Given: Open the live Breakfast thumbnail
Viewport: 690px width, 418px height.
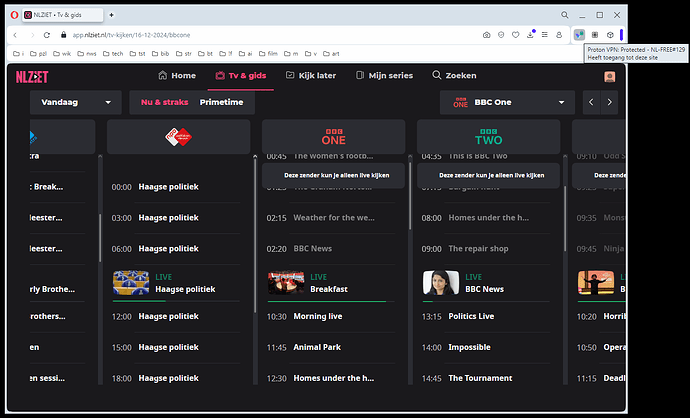Looking at the screenshot, I should tap(286, 282).
